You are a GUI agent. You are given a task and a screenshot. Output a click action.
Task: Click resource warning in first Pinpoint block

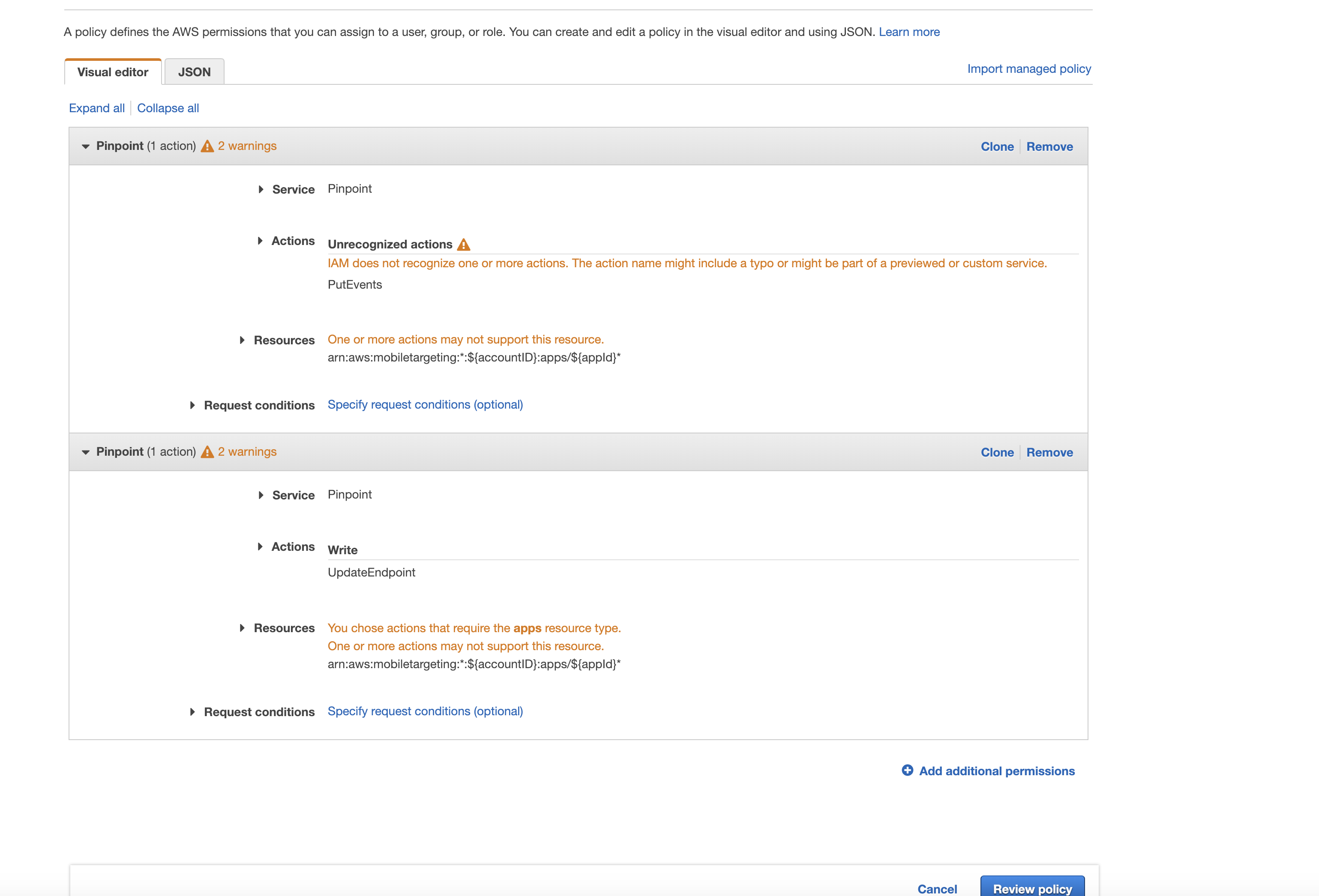[465, 340]
